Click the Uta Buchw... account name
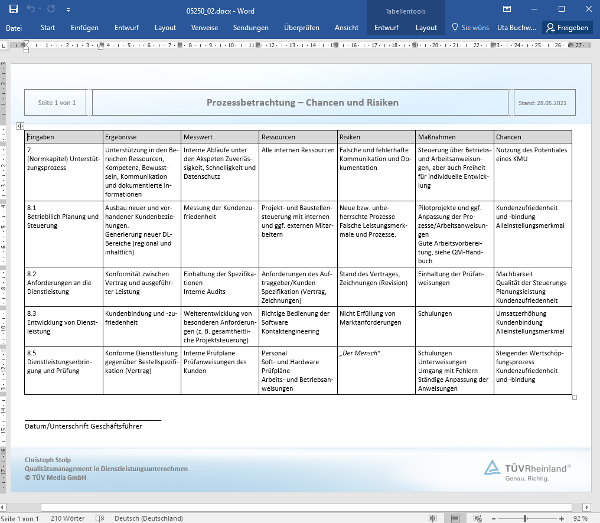Viewport: 600px width, 523px height. (514, 28)
